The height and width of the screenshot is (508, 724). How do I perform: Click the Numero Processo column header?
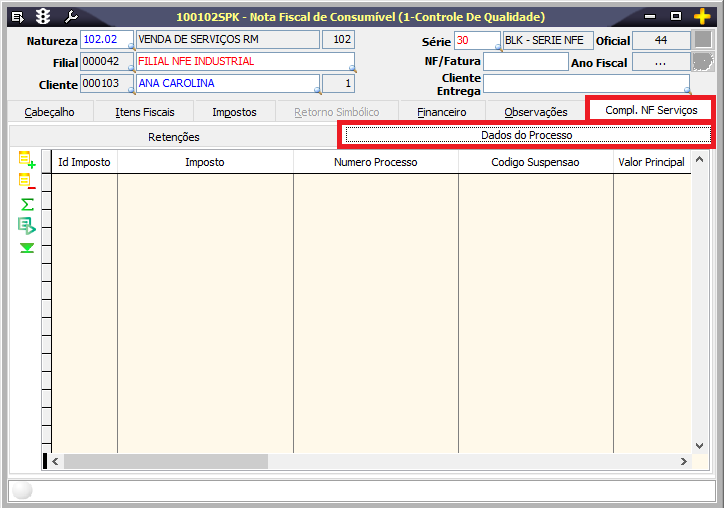click(x=375, y=162)
